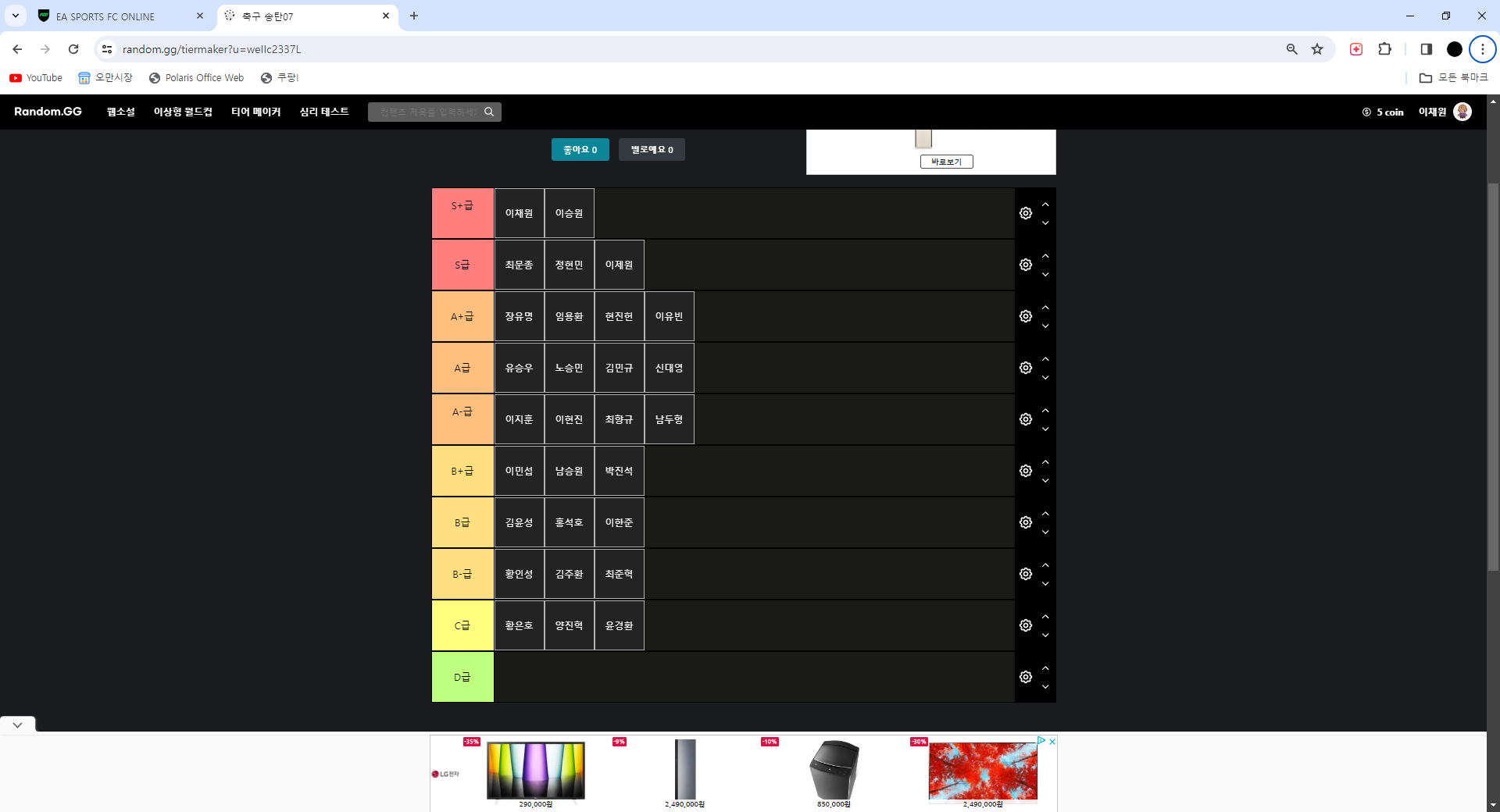Viewport: 1500px width, 812px height.
Task: Click the 5 coin indicator
Action: coord(1383,112)
